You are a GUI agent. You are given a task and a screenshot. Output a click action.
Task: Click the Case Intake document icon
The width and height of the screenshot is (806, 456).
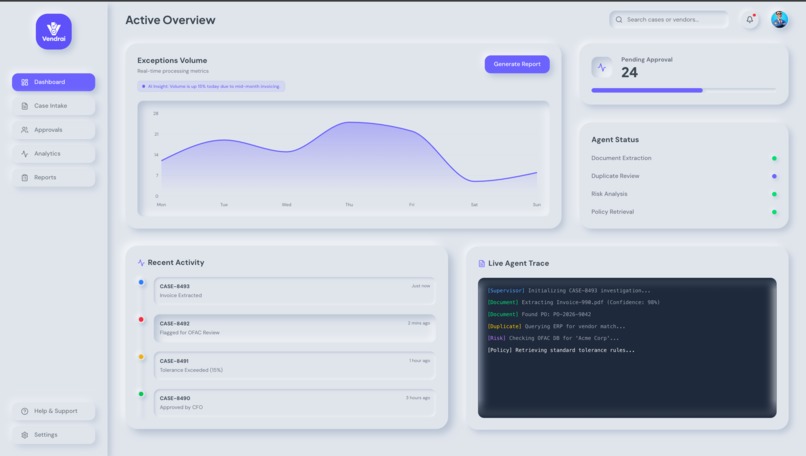25,106
